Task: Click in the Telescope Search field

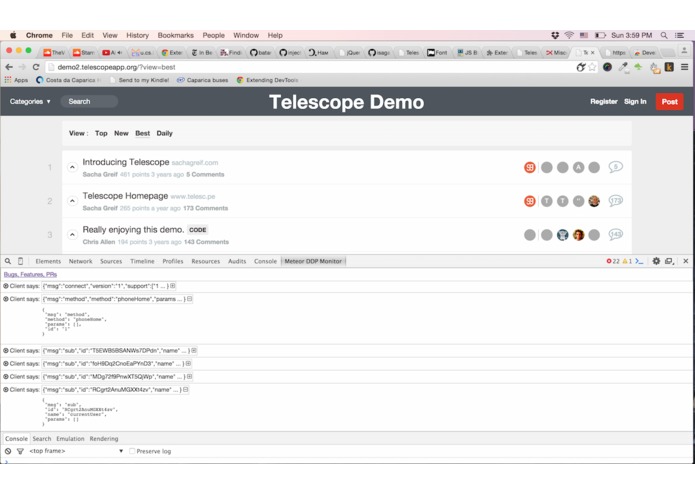Action: [89, 101]
